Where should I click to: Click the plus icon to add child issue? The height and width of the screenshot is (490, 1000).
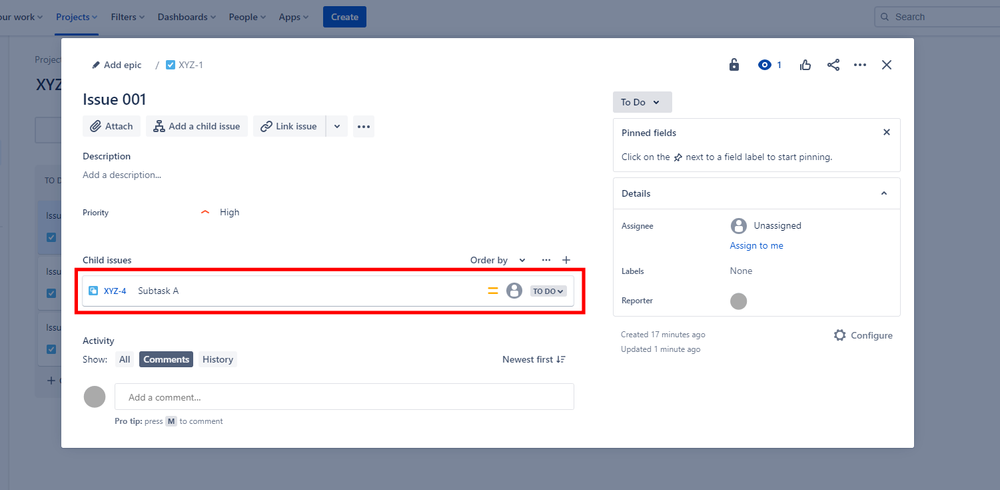coord(566,260)
